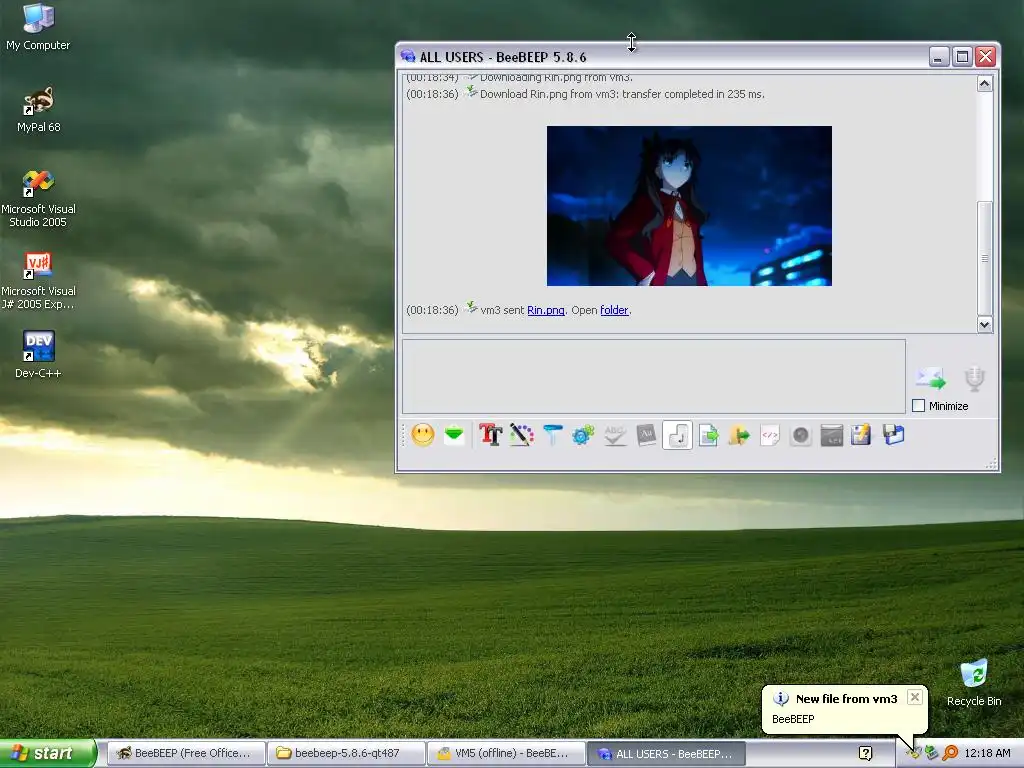Choose text color with pencil palette icon
1024x768 pixels.
[x=522, y=435]
